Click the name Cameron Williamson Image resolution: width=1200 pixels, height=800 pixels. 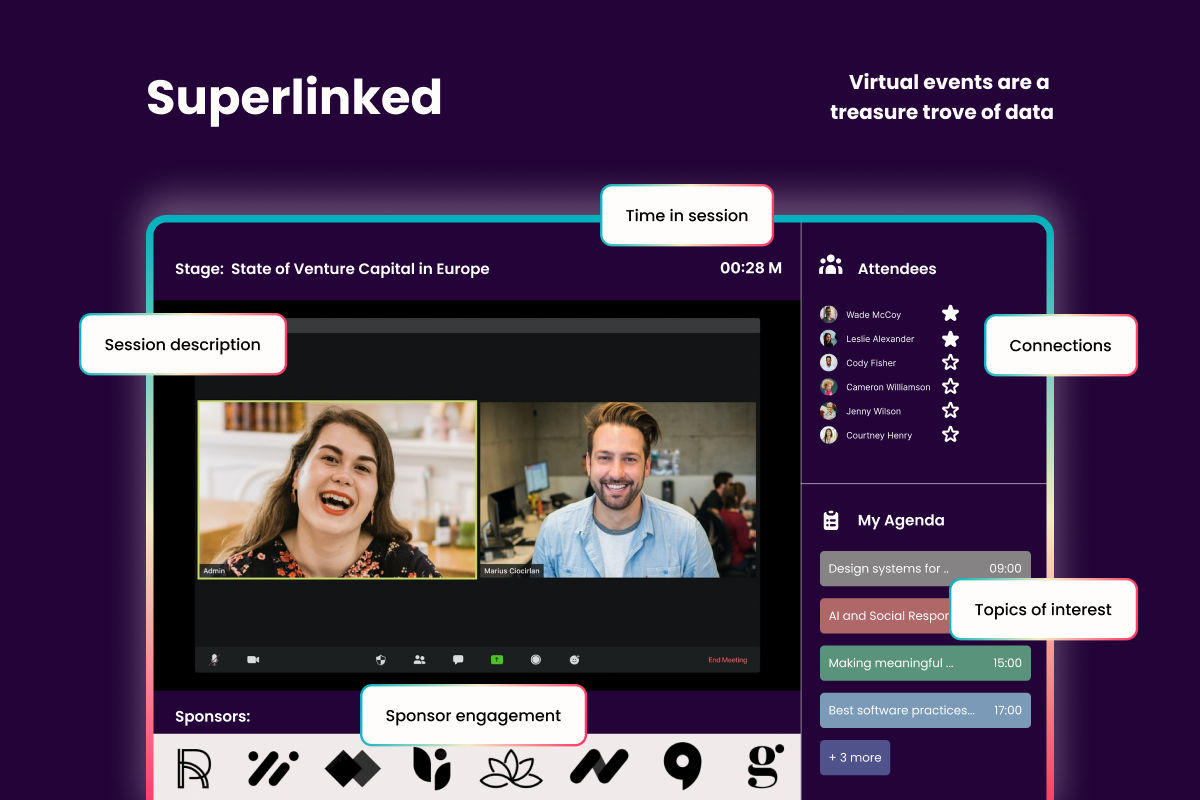pos(888,387)
